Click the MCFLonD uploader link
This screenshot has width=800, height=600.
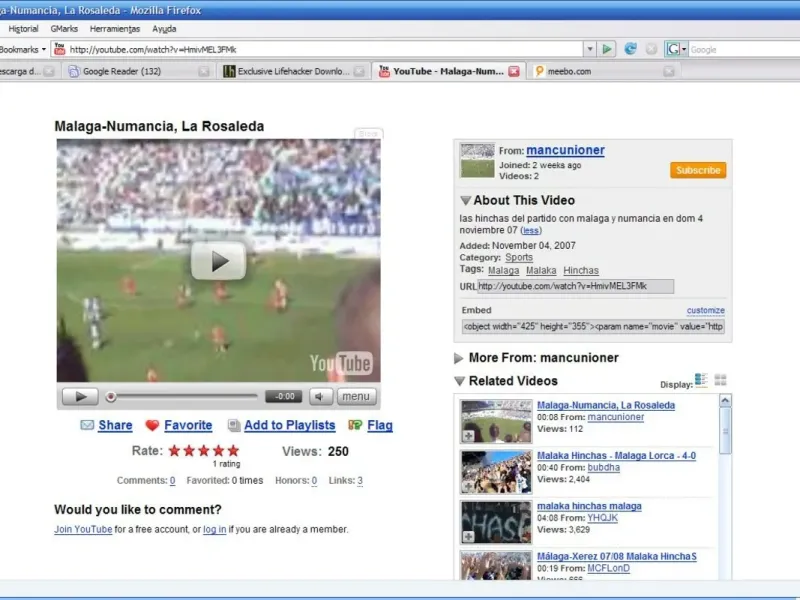coord(609,568)
